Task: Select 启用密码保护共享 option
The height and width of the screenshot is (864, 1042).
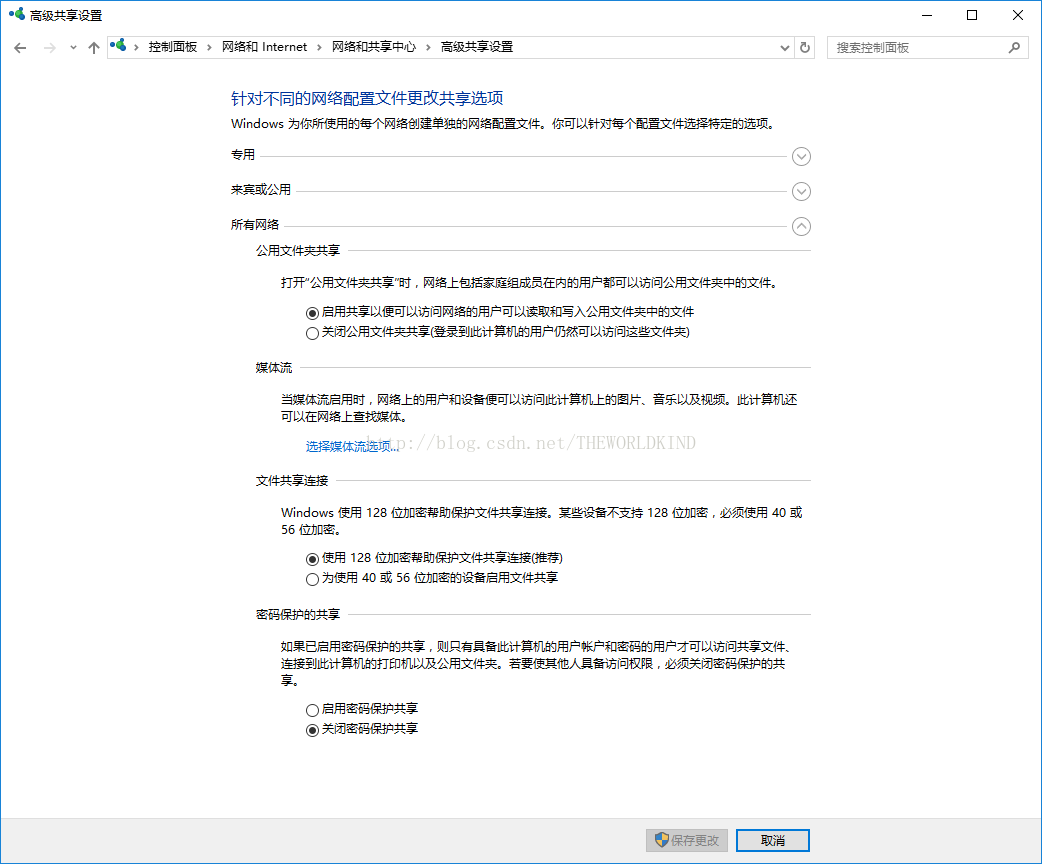Action: point(312,710)
